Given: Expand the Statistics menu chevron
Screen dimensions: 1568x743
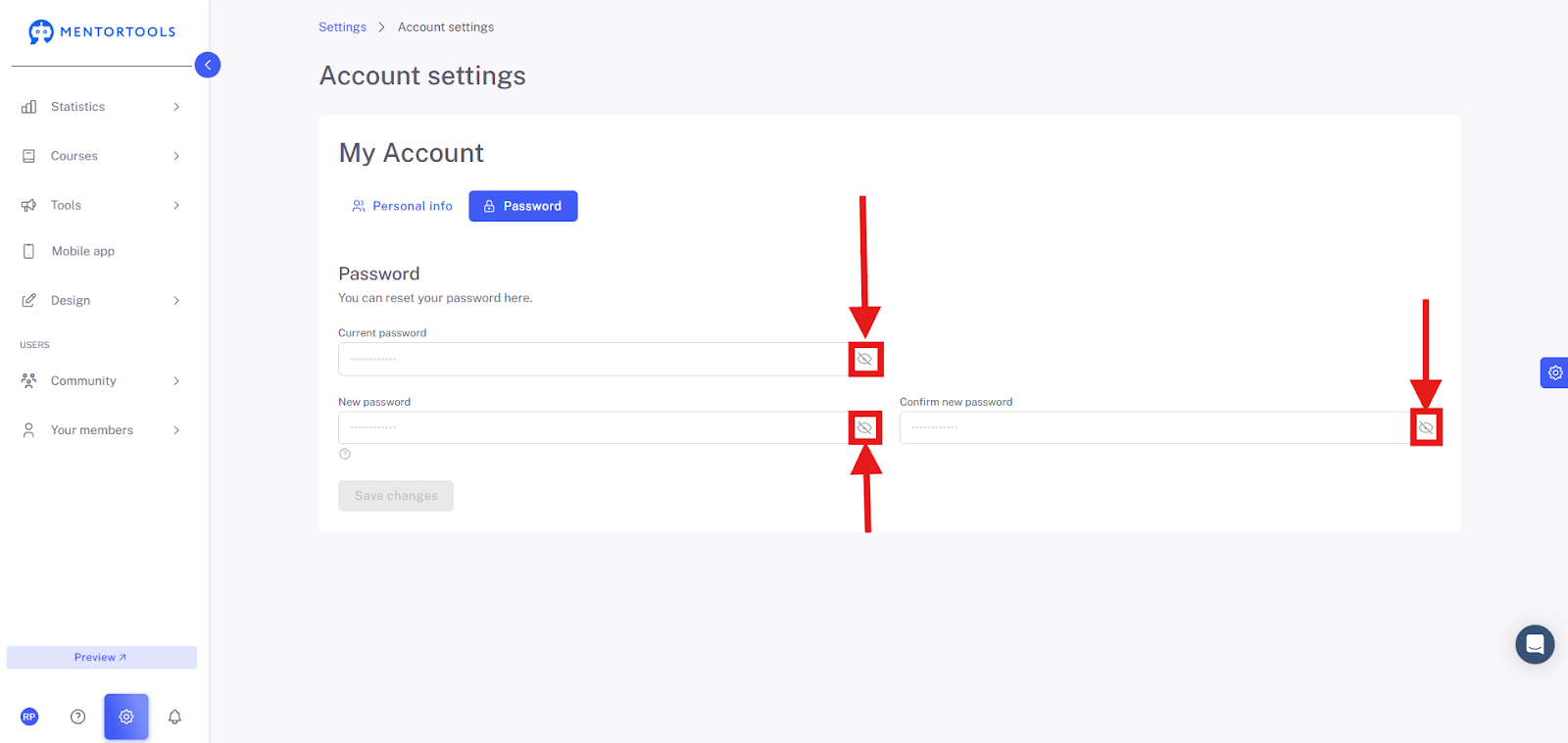Looking at the screenshot, I should pyautogui.click(x=176, y=107).
